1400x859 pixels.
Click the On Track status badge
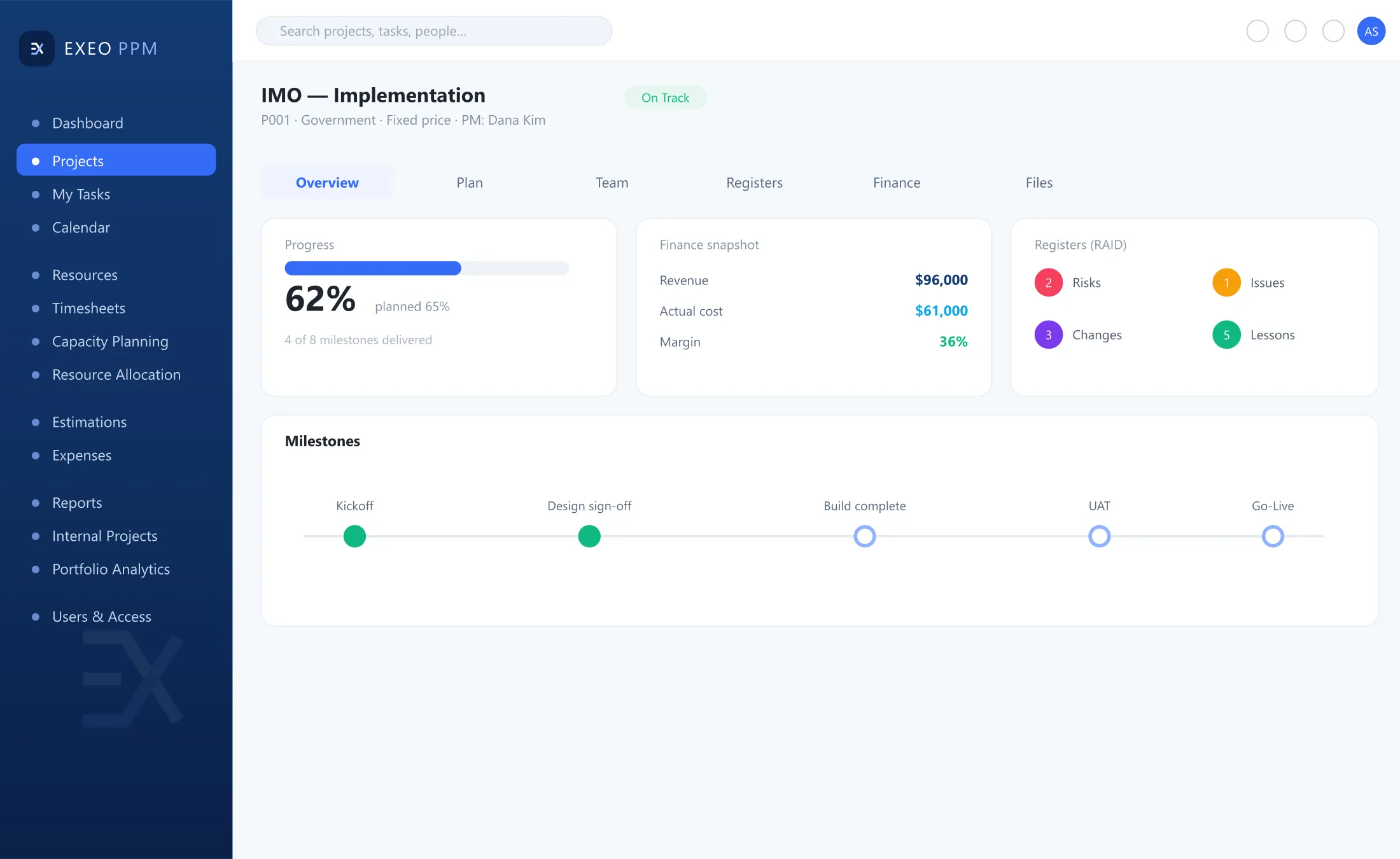[x=665, y=97]
